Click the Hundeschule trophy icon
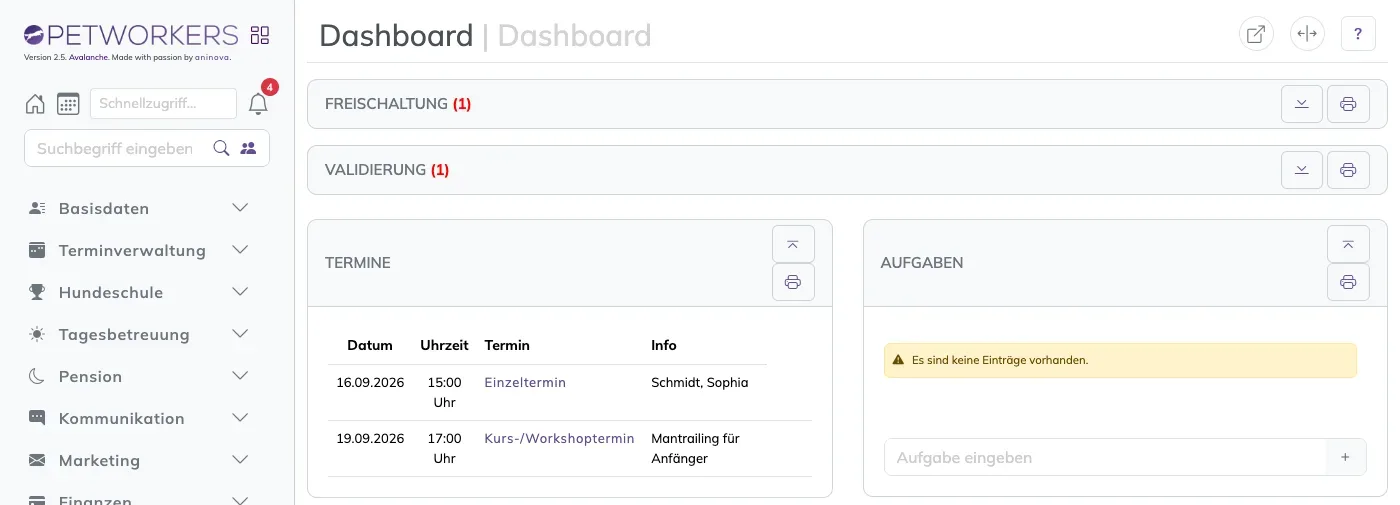 coord(37,292)
